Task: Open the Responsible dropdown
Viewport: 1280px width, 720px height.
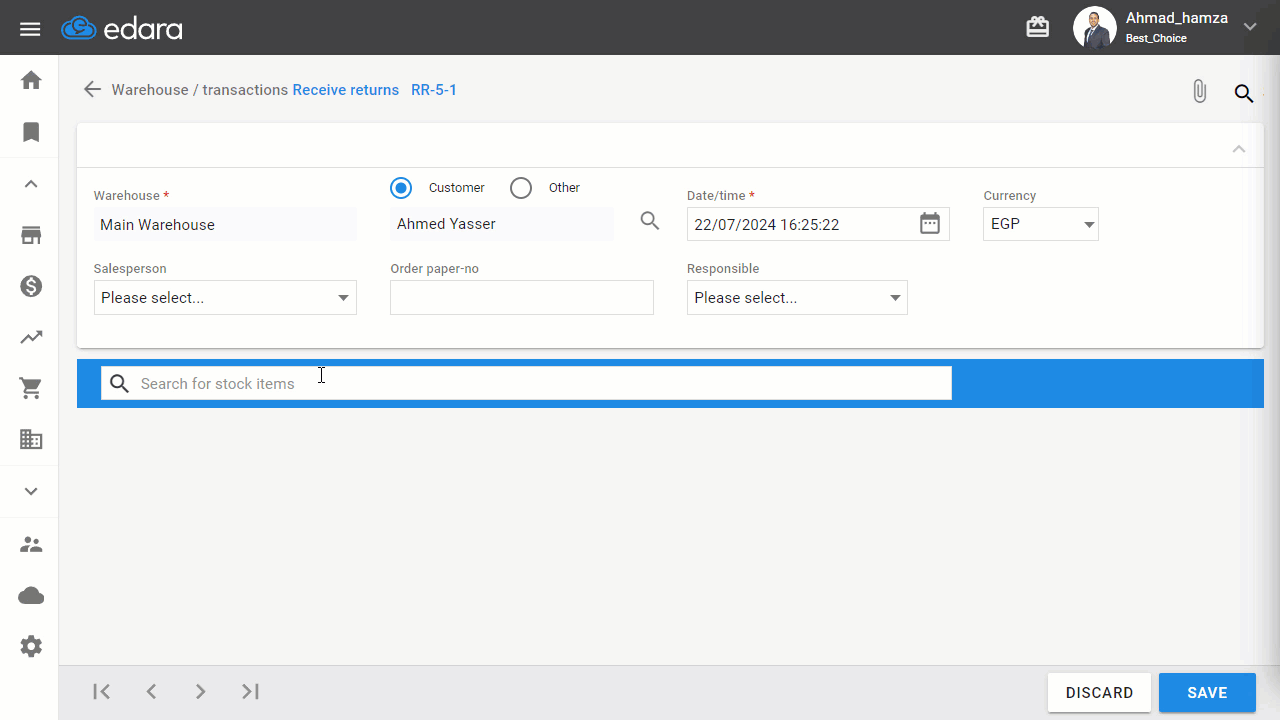Action: [x=797, y=298]
